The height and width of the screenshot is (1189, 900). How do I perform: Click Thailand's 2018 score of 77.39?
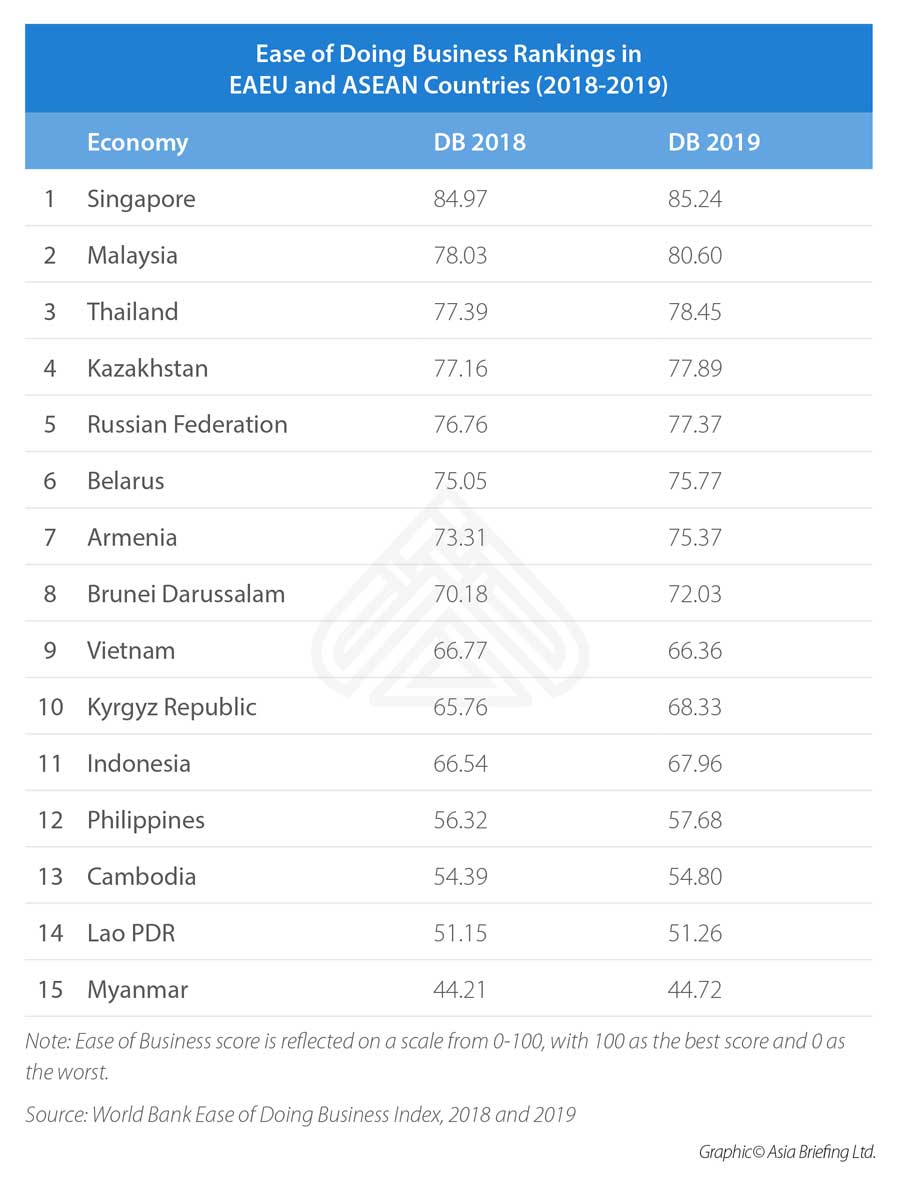(x=460, y=312)
